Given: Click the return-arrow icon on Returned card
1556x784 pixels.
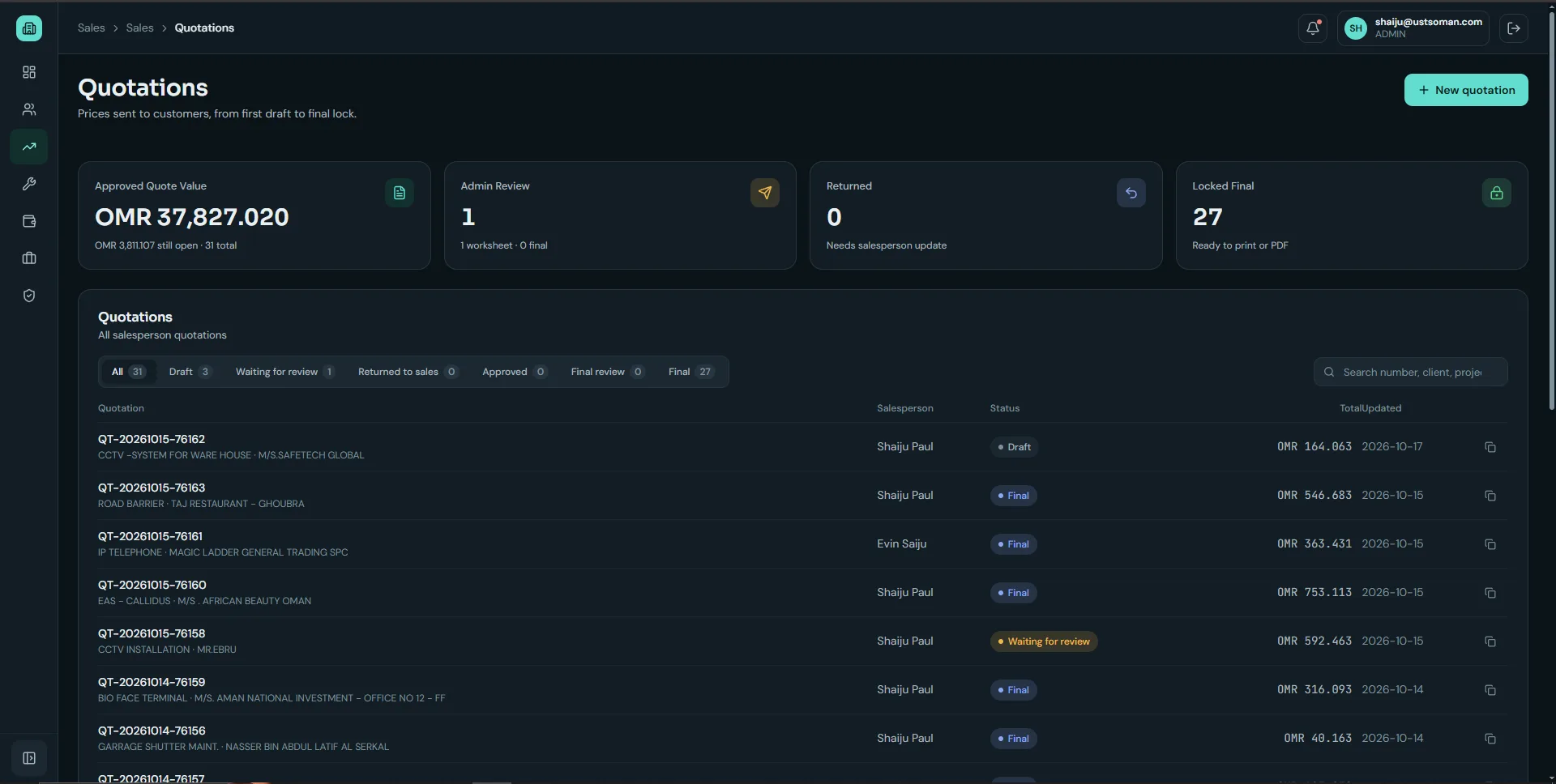Looking at the screenshot, I should pos(1131,193).
